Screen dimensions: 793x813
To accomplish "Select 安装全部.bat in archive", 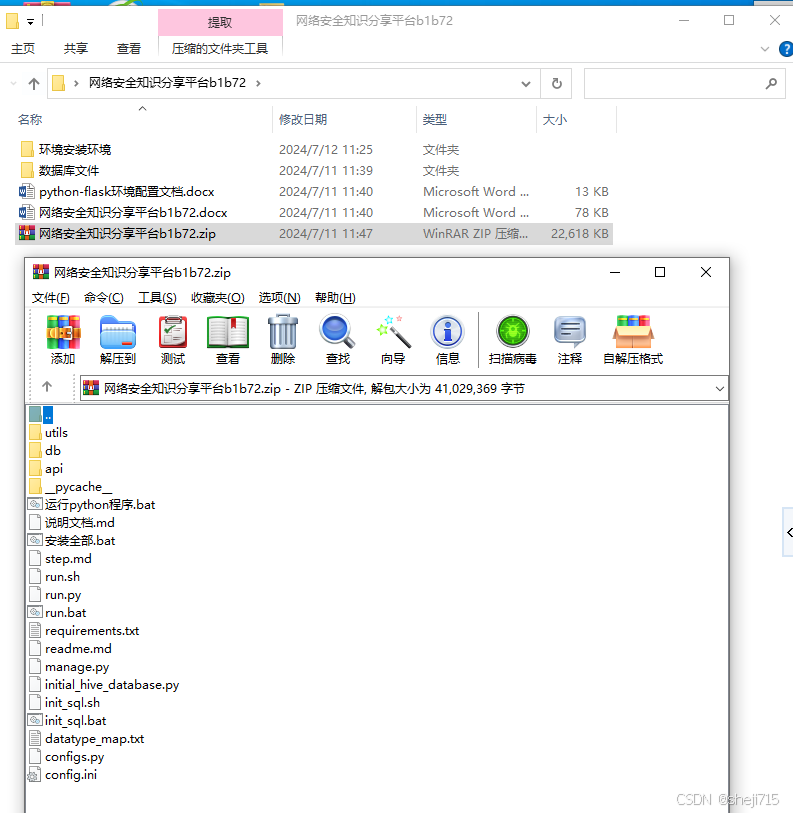I will click(72, 541).
